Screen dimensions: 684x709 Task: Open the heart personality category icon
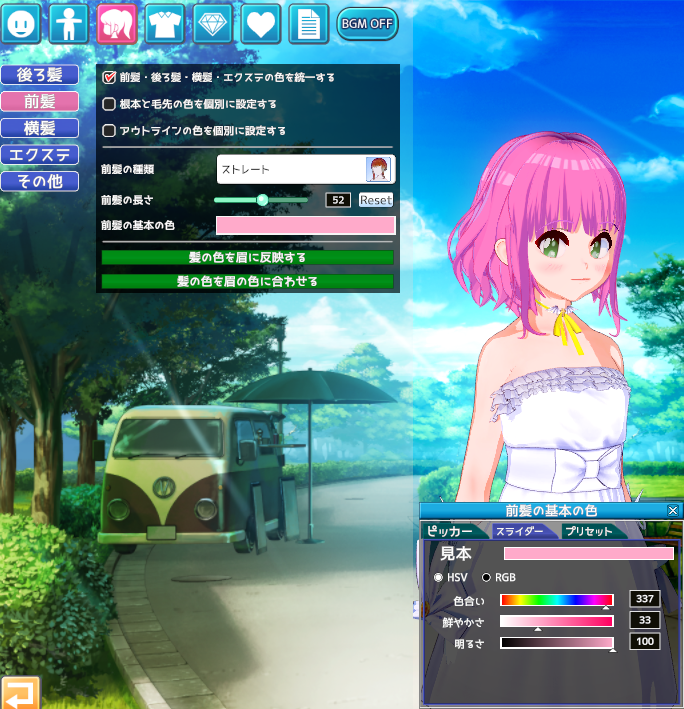(x=260, y=23)
